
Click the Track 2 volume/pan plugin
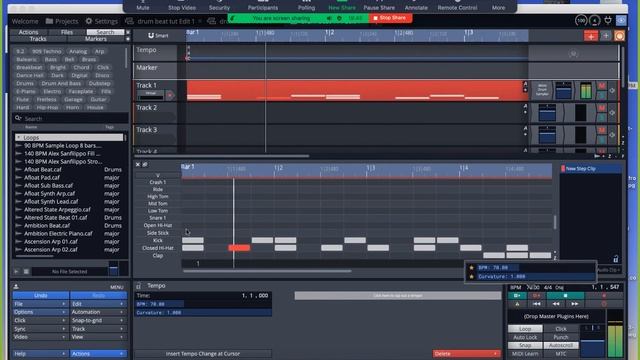547,113
